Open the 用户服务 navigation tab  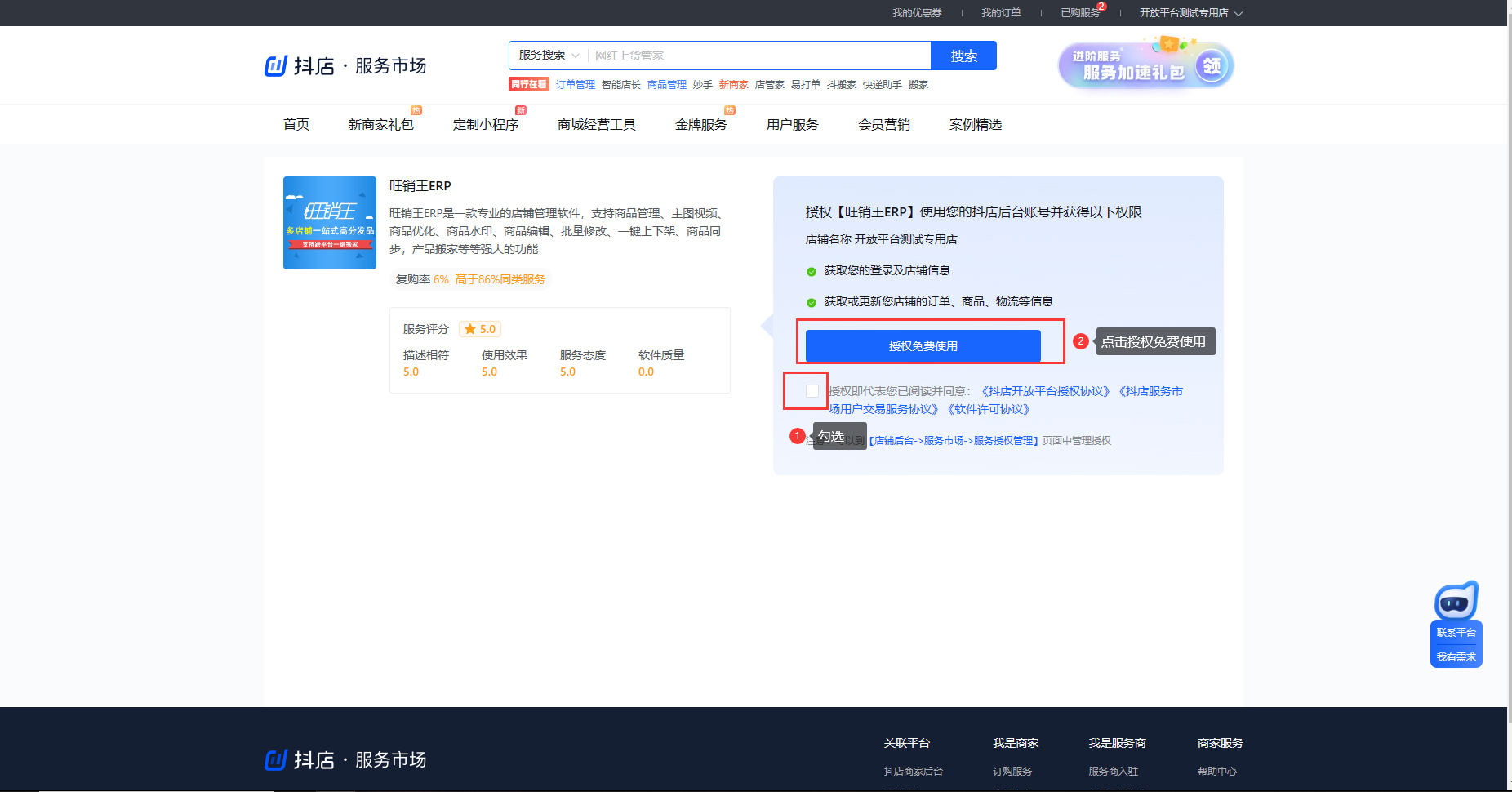click(x=793, y=124)
